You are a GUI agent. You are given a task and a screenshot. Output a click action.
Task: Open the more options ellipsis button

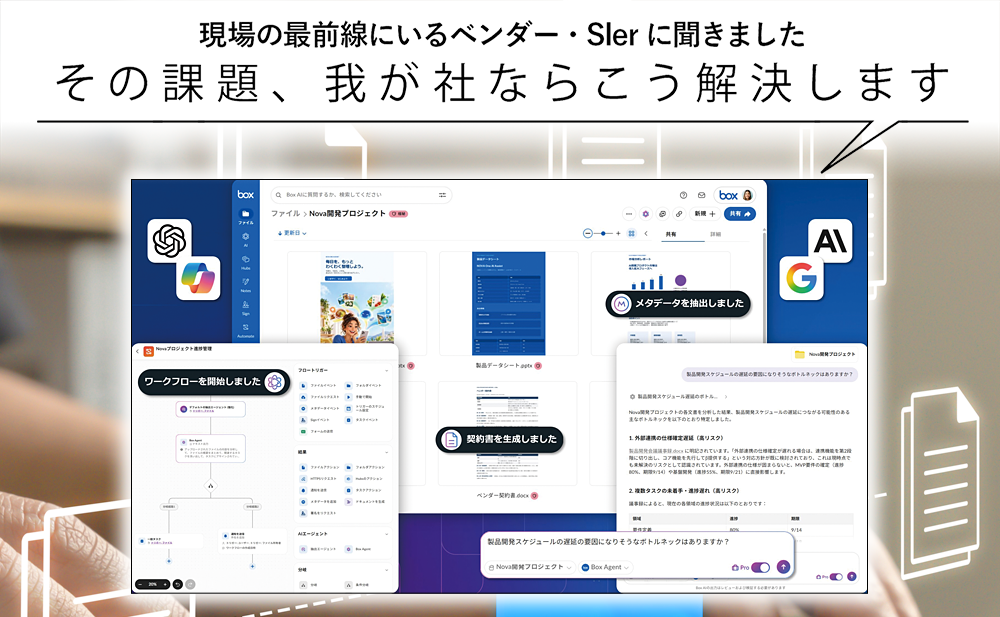(629, 214)
